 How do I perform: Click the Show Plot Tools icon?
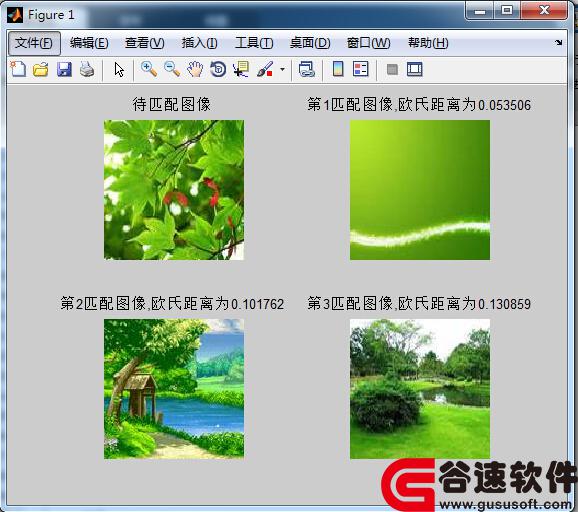415,69
